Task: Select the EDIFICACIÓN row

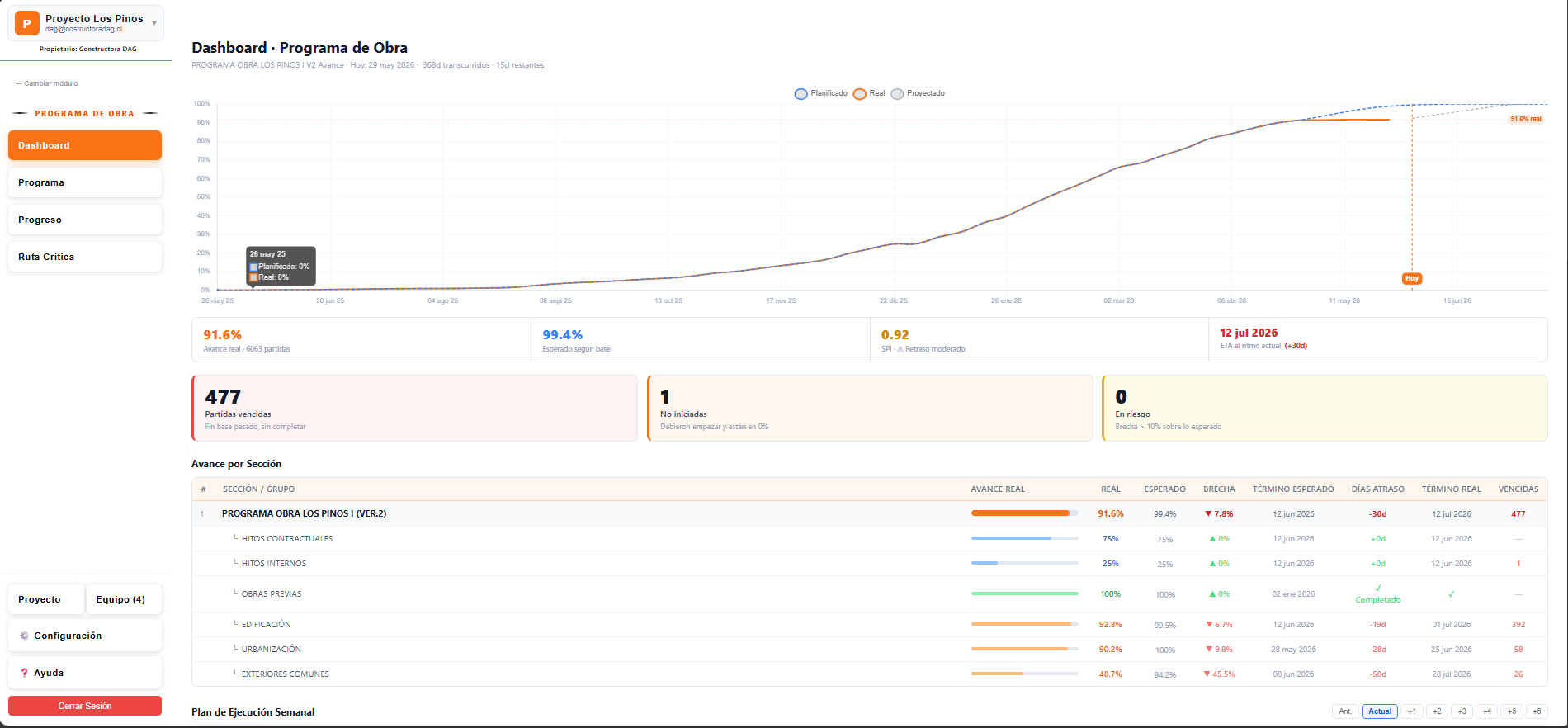Action: [x=870, y=624]
